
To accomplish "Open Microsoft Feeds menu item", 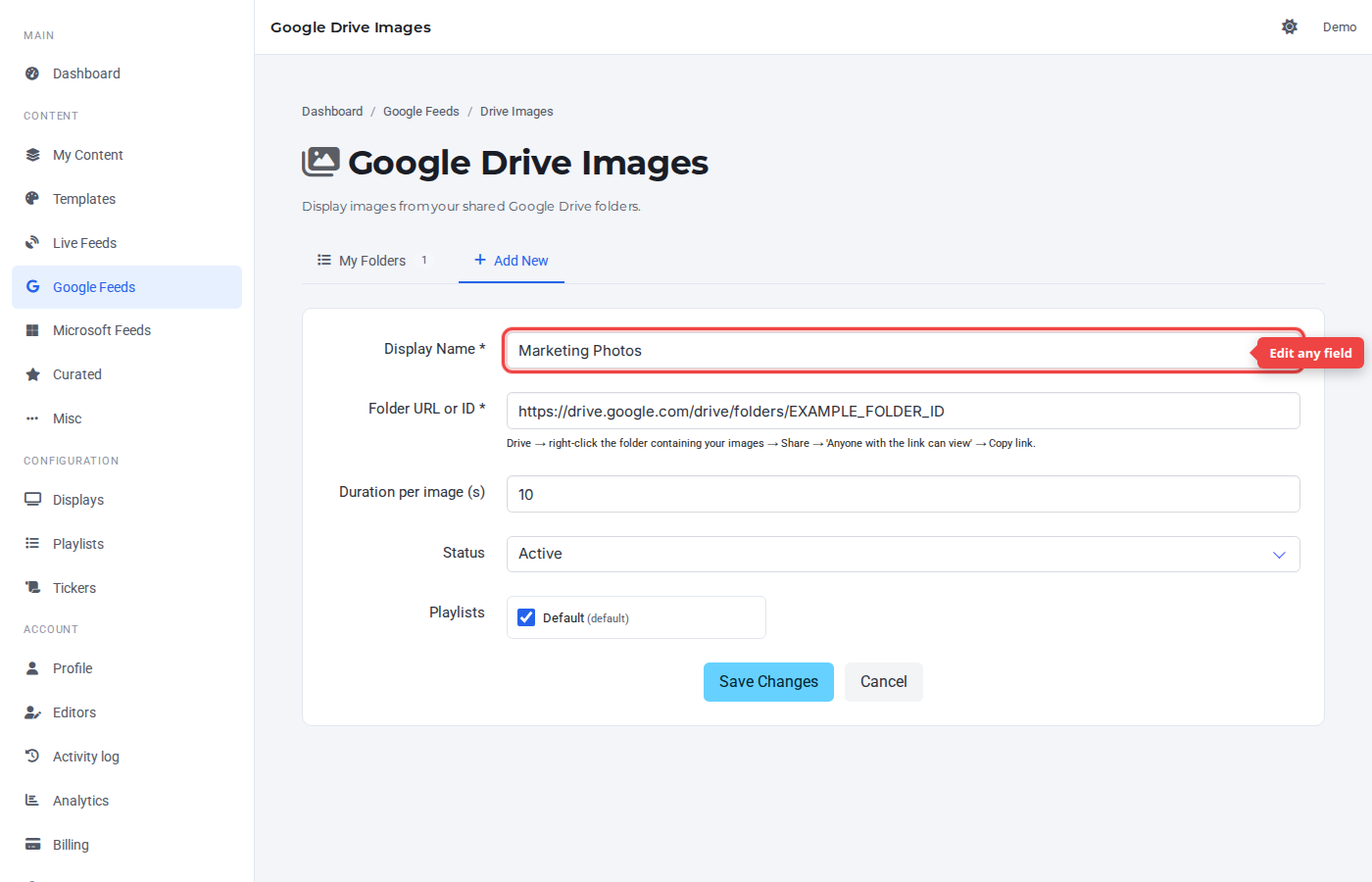I will (126, 330).
